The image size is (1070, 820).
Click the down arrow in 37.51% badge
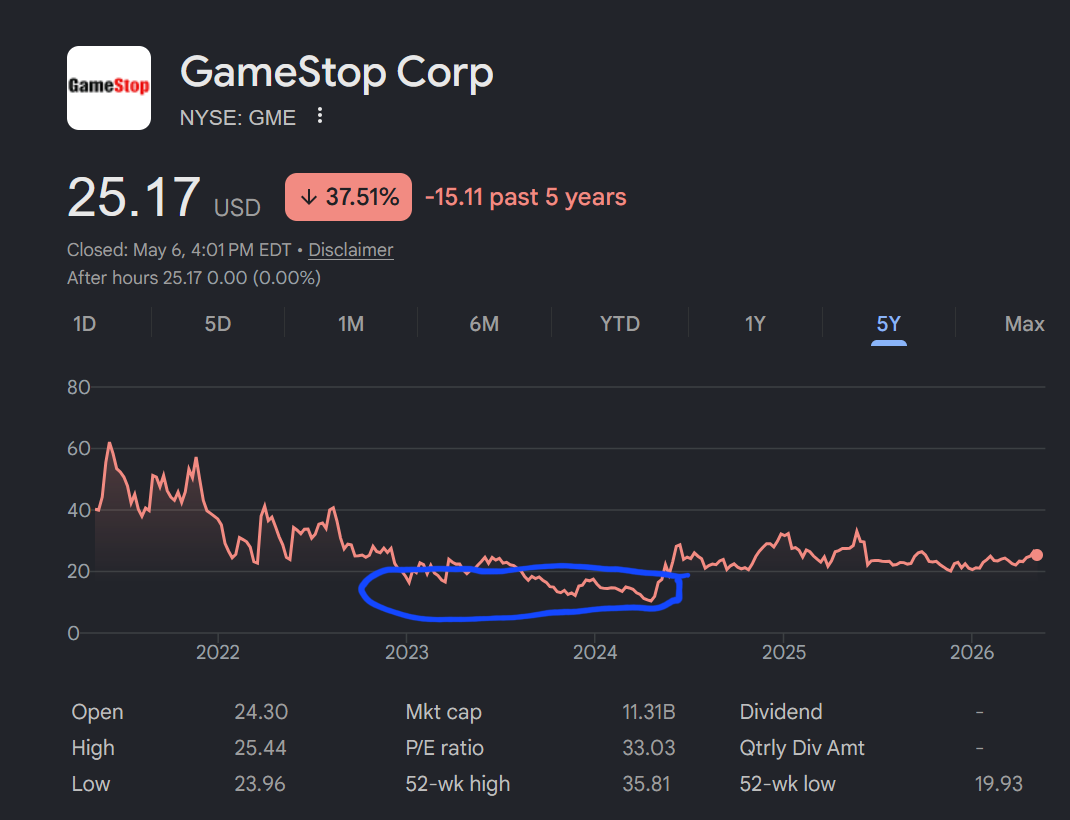309,197
